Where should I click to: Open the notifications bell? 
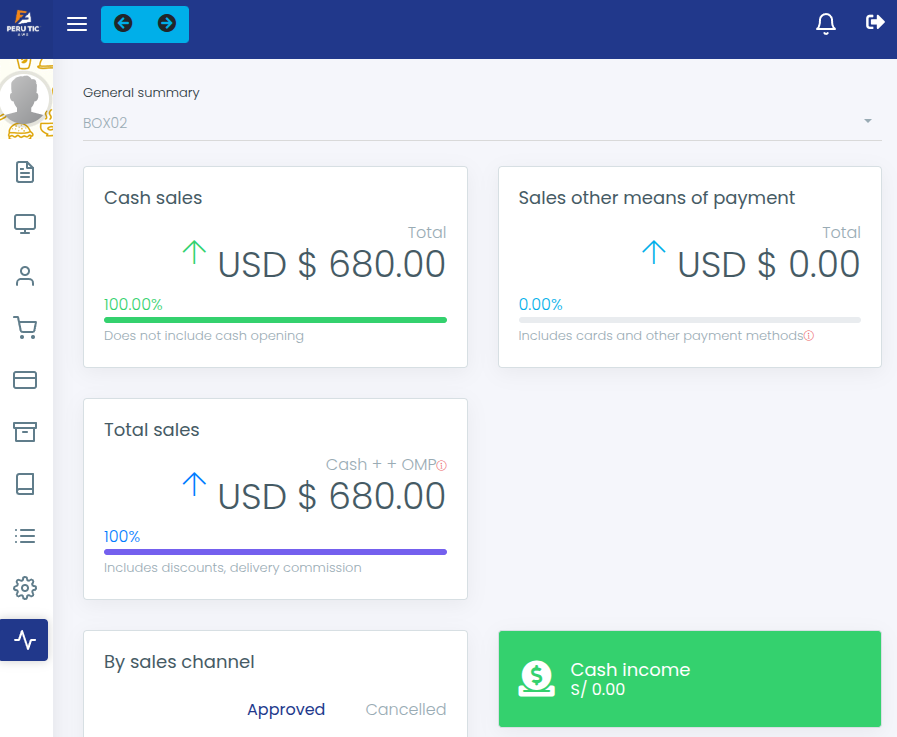pyautogui.click(x=825, y=24)
